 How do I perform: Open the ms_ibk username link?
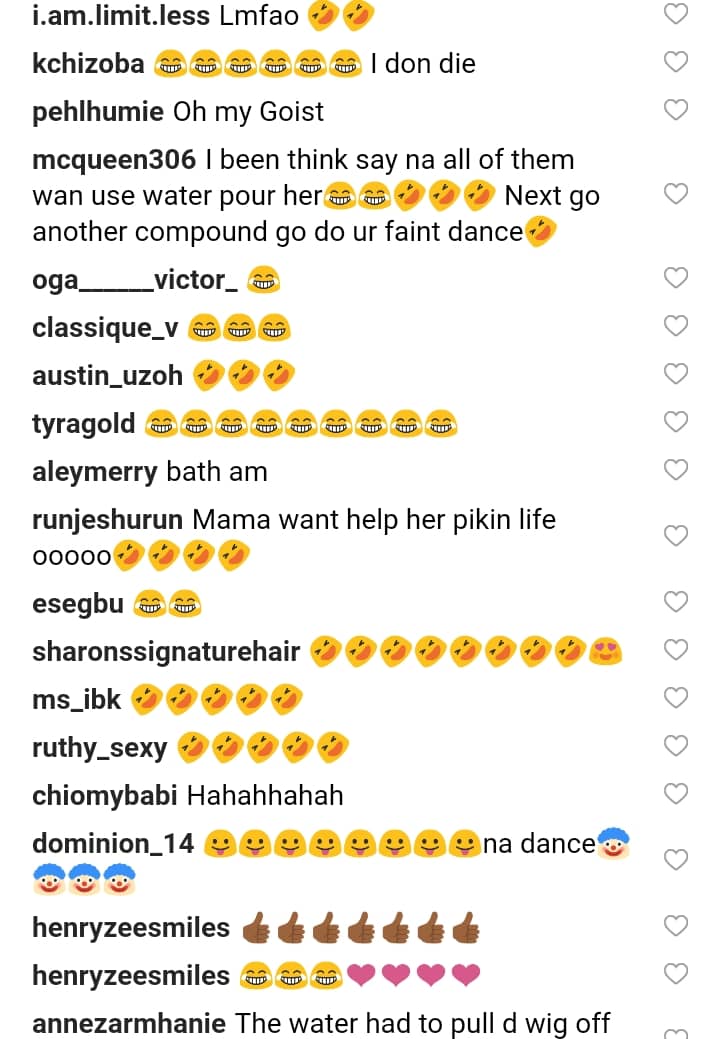point(77,700)
